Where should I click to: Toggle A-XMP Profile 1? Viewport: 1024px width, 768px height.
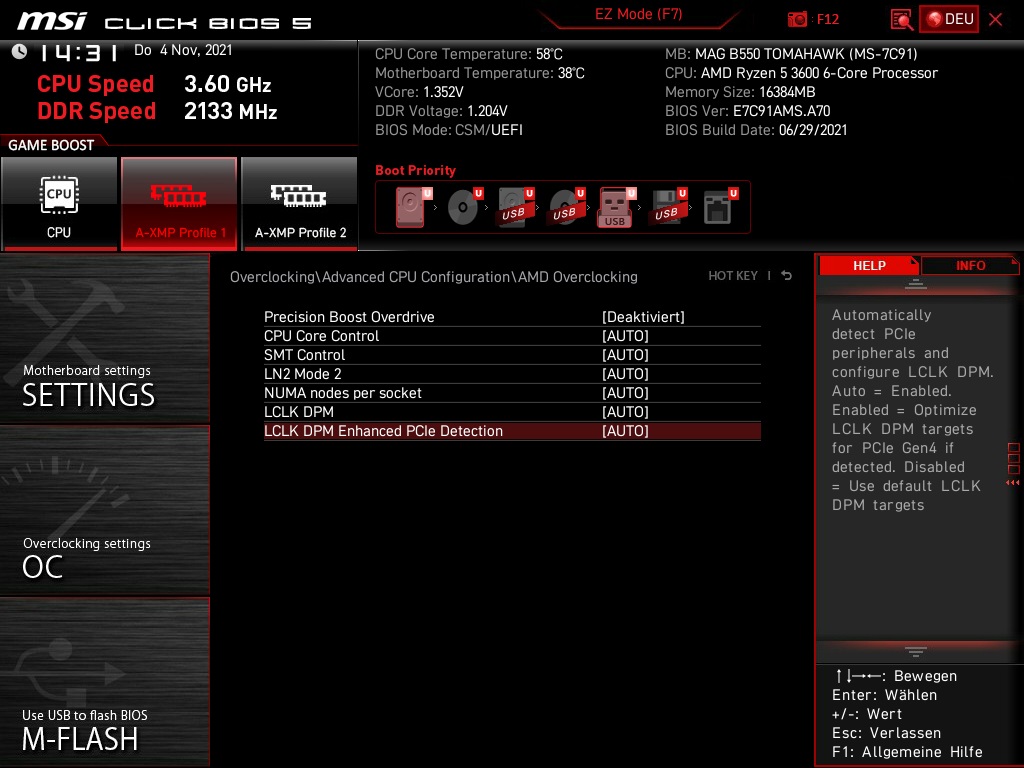[x=179, y=204]
